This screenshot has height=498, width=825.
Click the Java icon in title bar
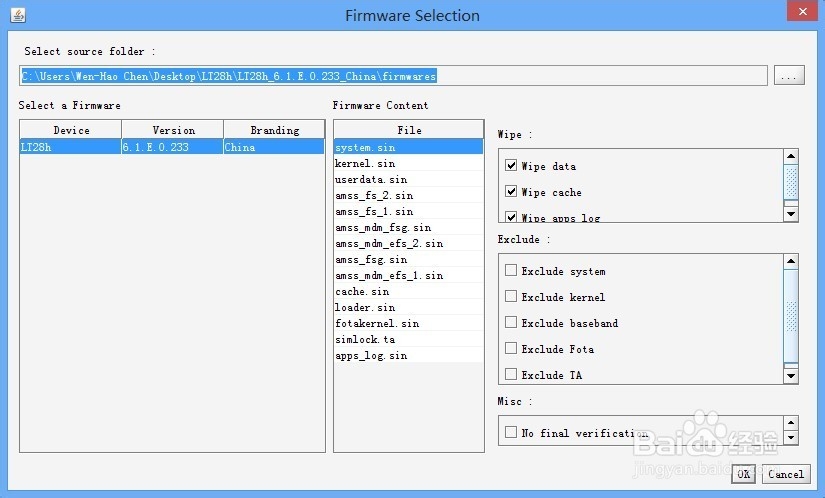(18, 15)
